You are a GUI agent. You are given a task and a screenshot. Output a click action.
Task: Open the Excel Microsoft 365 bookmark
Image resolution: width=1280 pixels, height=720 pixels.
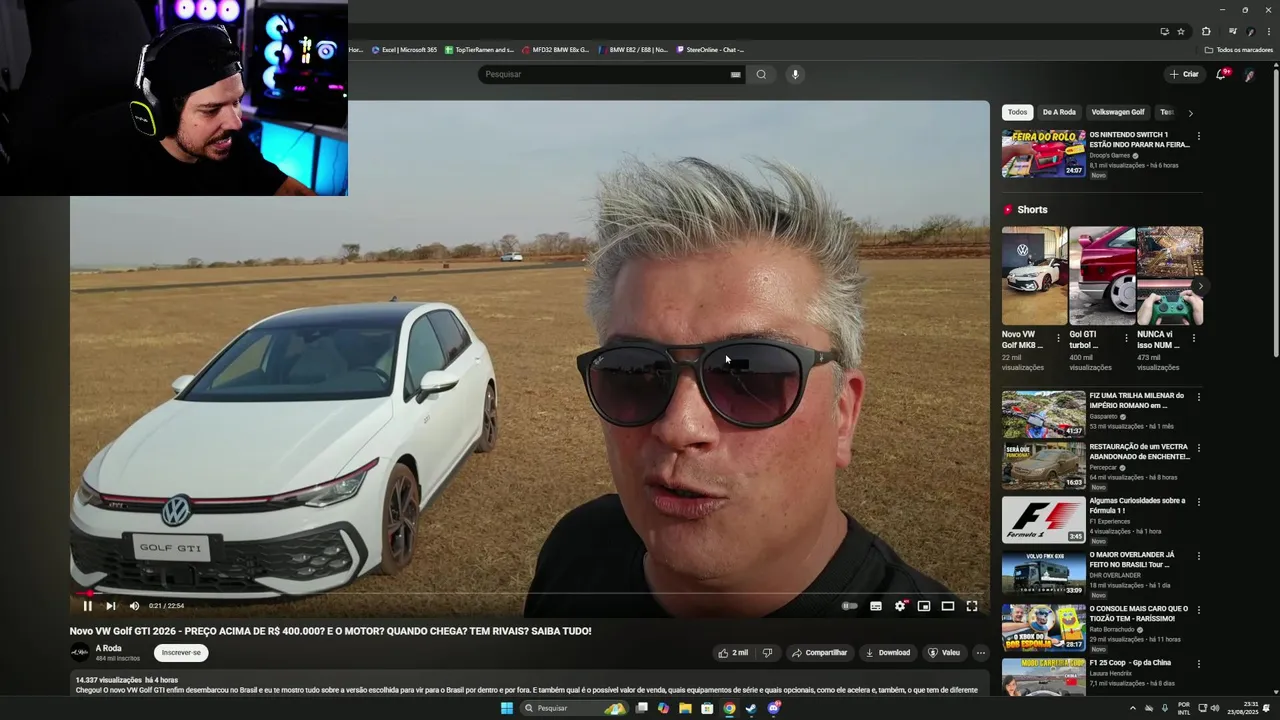[404, 49]
